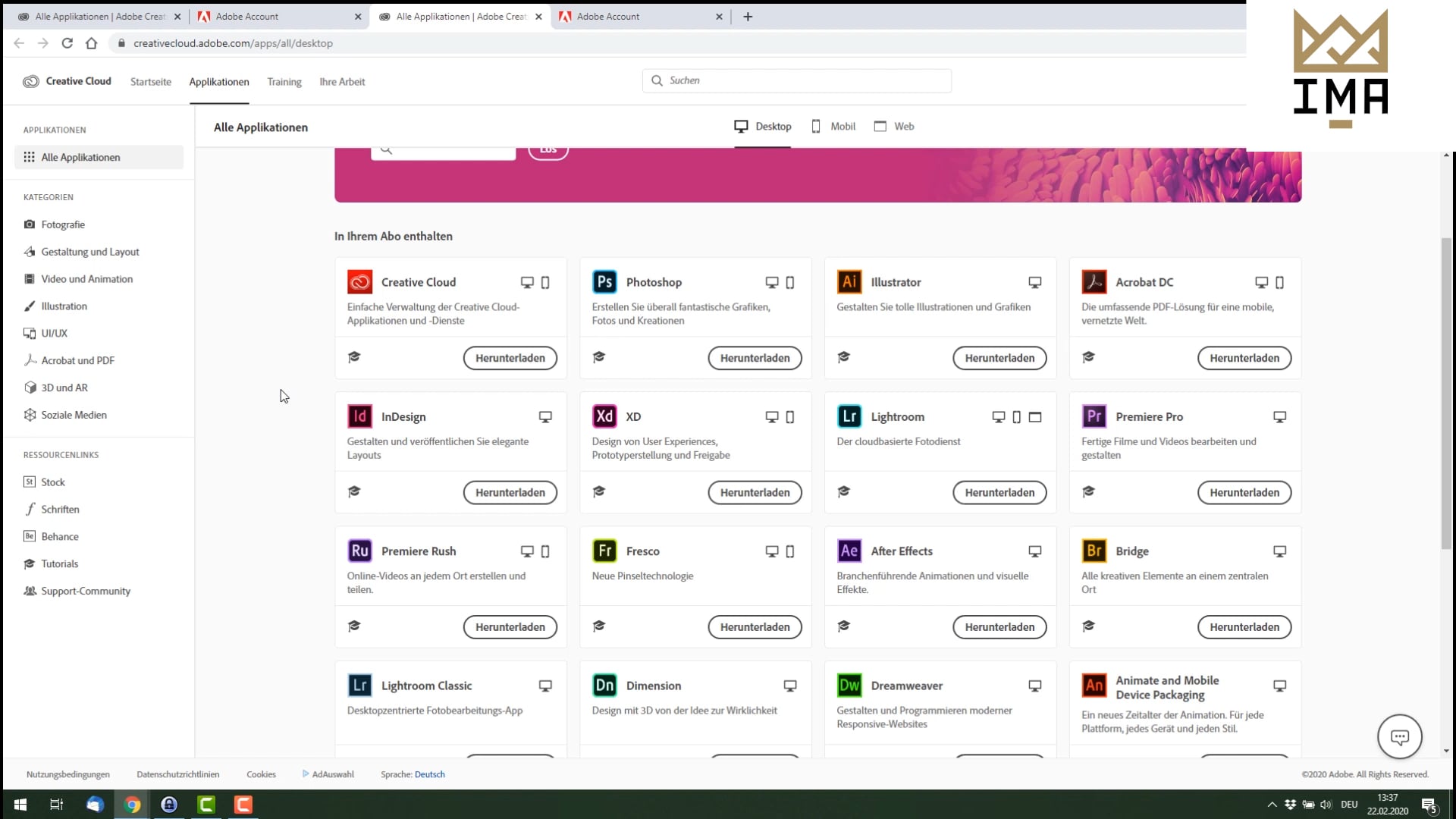This screenshot has height=819, width=1456.
Task: Select the Web platform tab
Action: pos(893,127)
